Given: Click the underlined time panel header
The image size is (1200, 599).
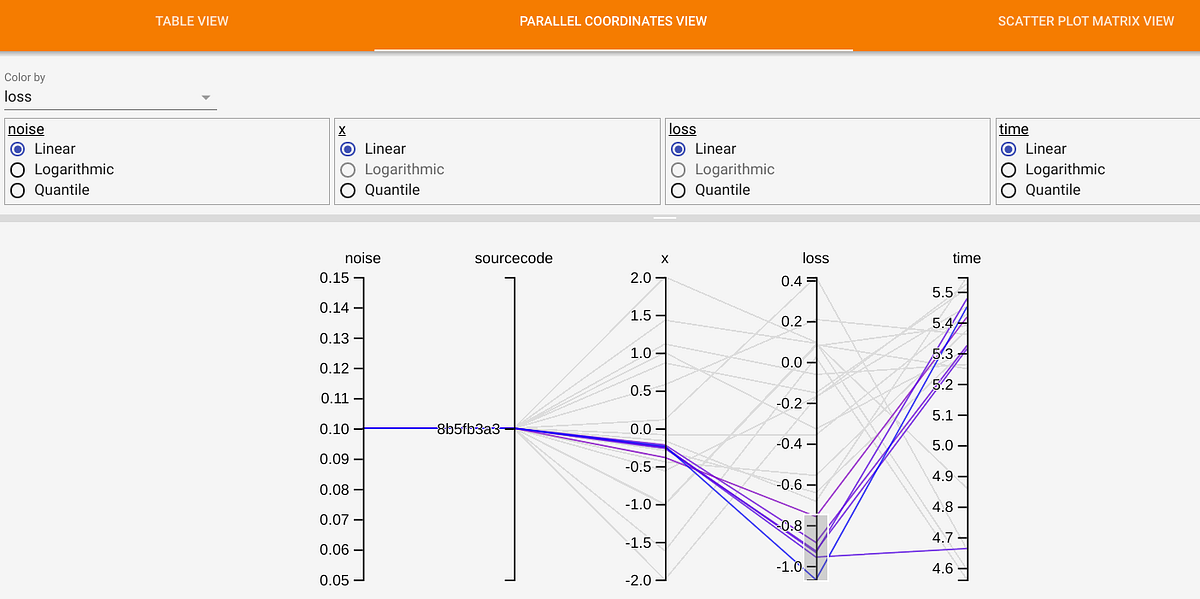Looking at the screenshot, I should [1013, 129].
